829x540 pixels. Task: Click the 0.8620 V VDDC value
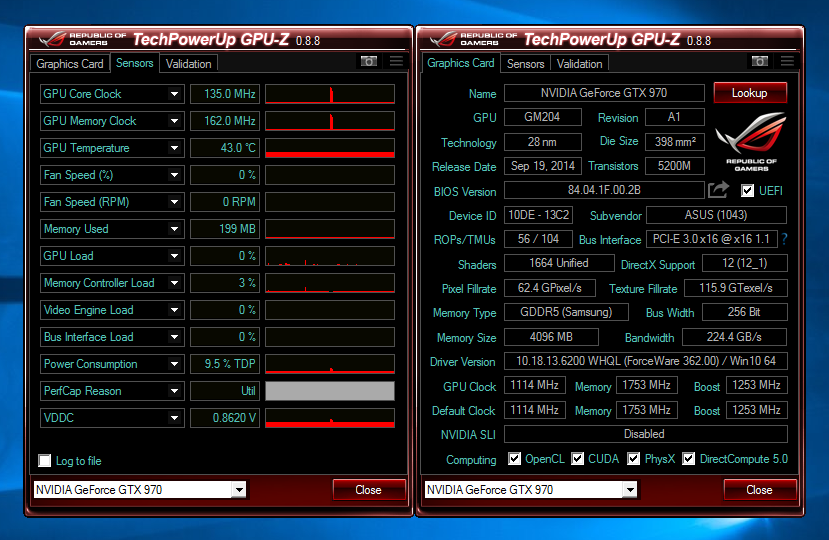tap(225, 418)
